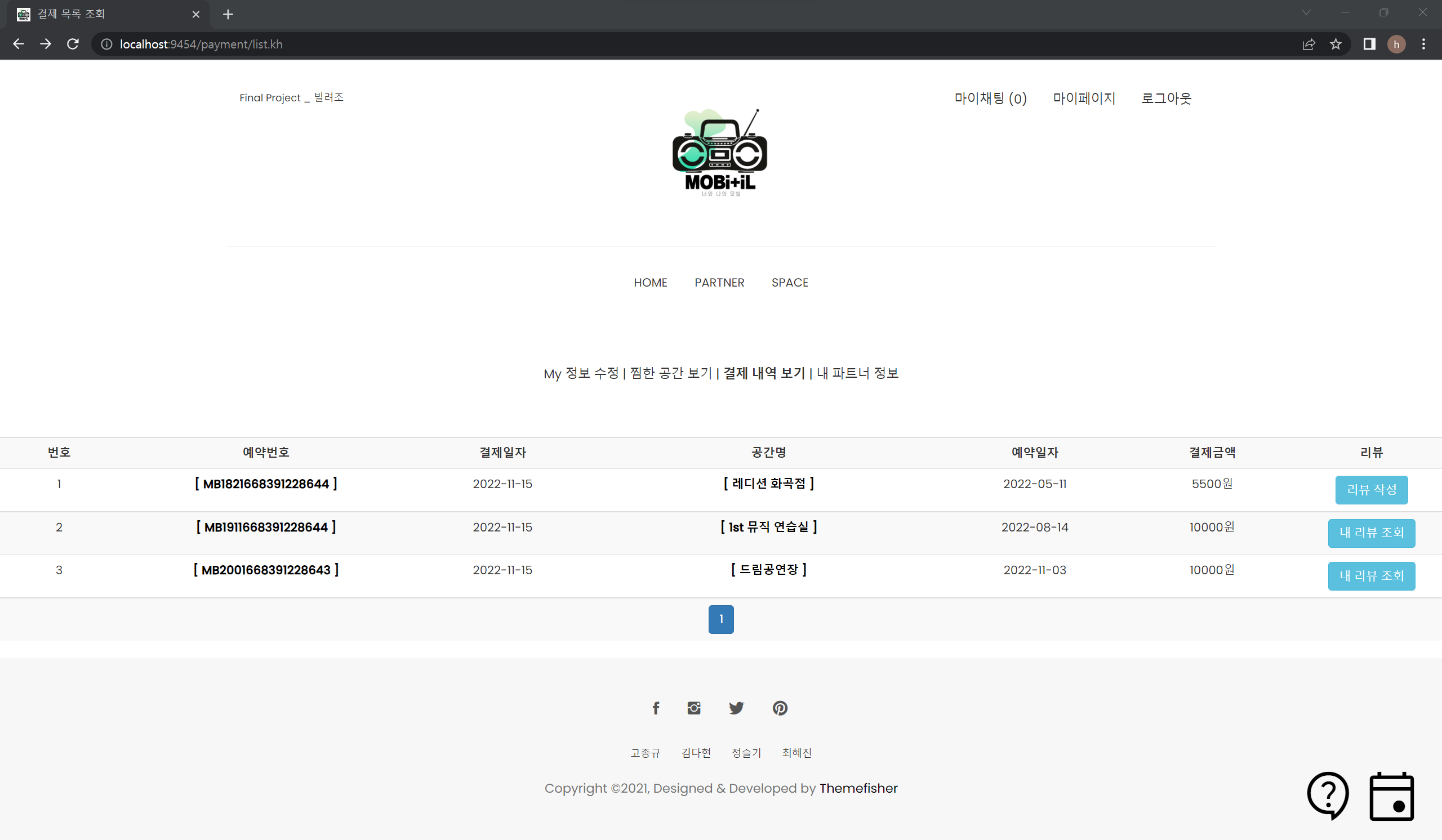Toggle the browser side panel icon
1442x840 pixels.
click(x=1369, y=44)
